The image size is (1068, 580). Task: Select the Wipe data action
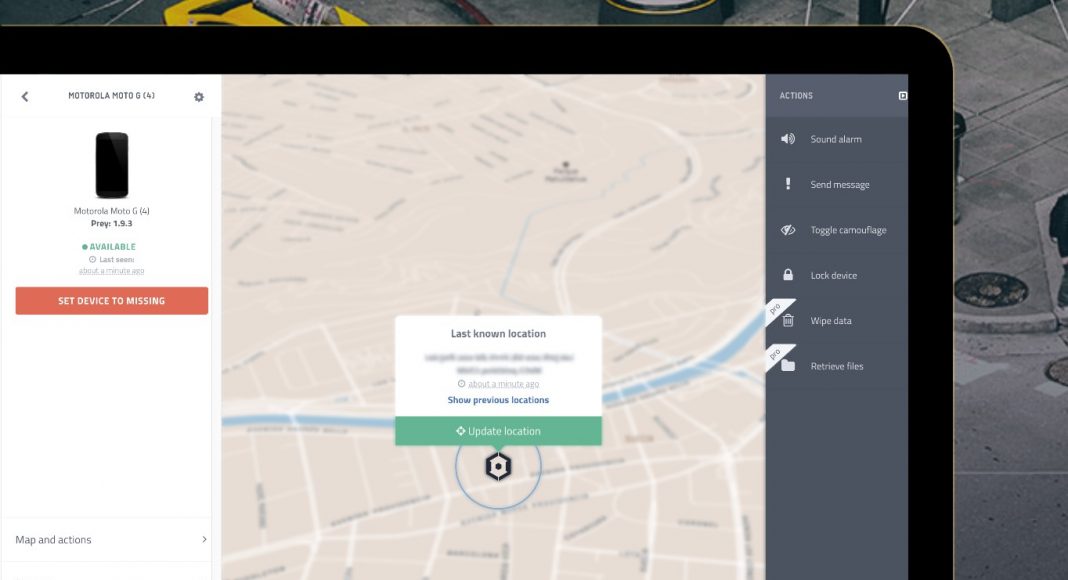click(x=836, y=321)
